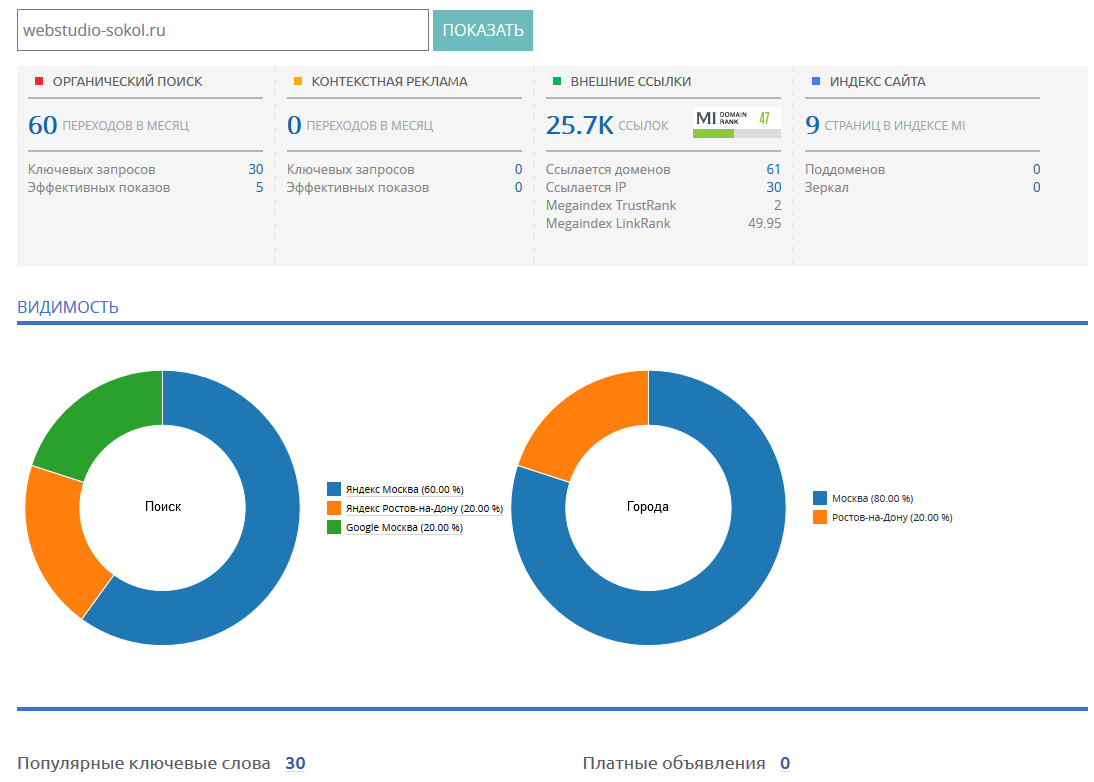Click the blue Индекс сайта marker square
The image size is (1094, 782).
tap(816, 82)
